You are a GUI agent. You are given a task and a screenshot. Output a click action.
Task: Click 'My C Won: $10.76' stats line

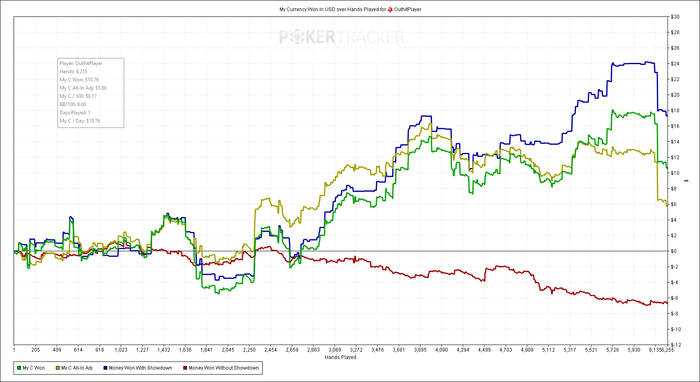tap(79, 79)
